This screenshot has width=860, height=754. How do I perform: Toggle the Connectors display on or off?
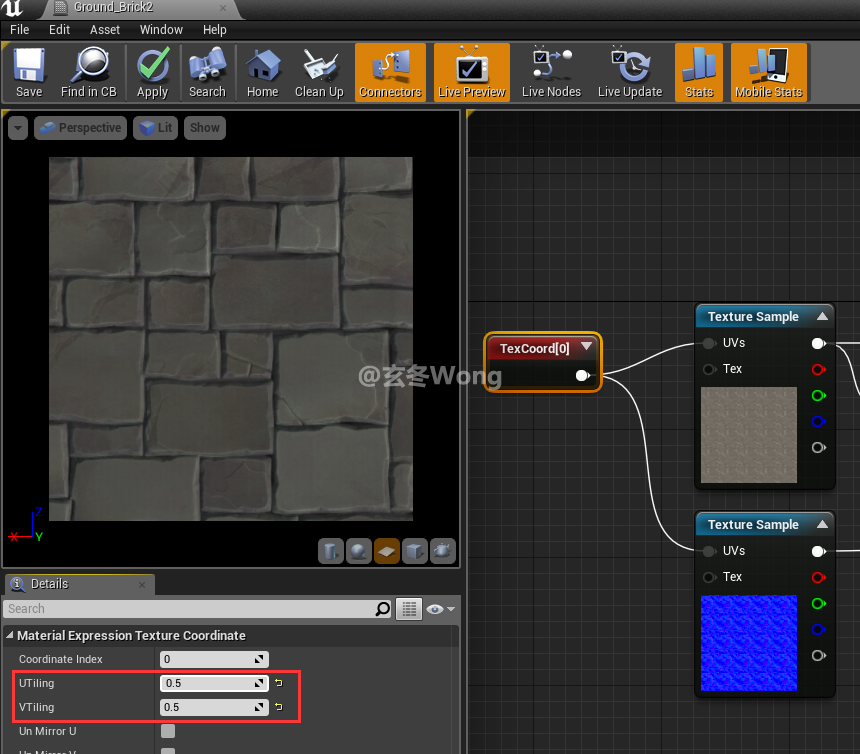tap(389, 71)
